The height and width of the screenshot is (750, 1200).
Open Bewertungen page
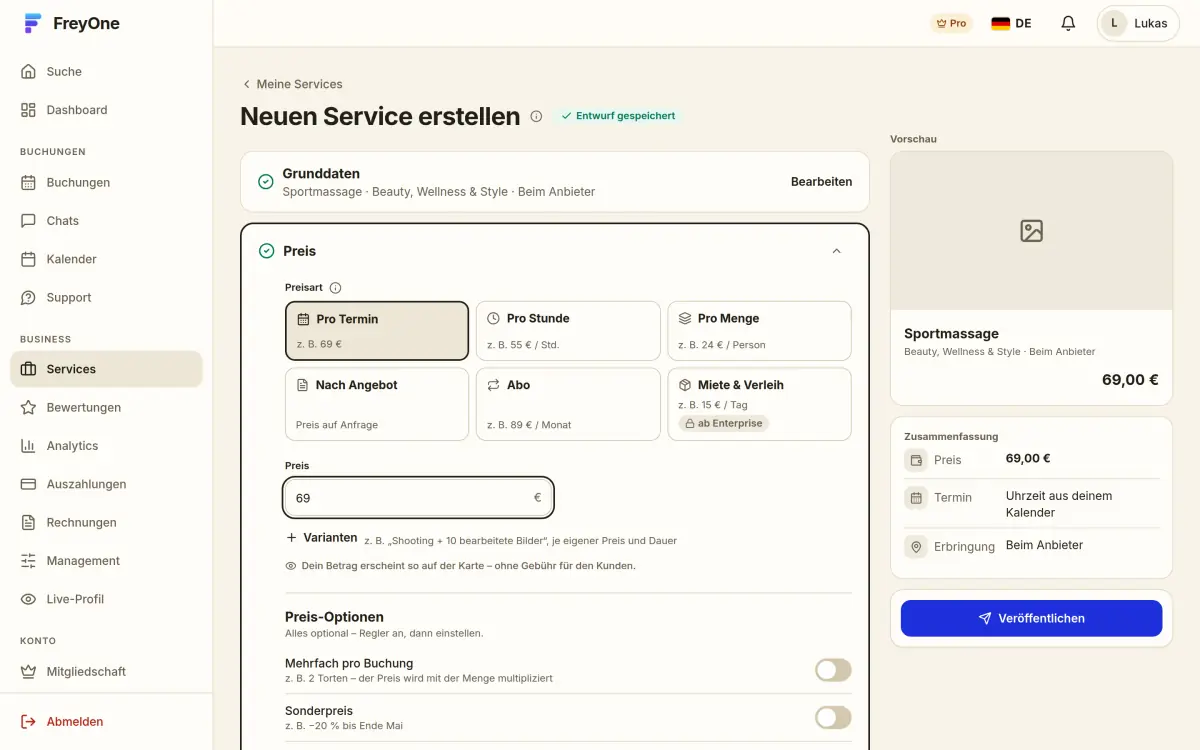(x=106, y=408)
